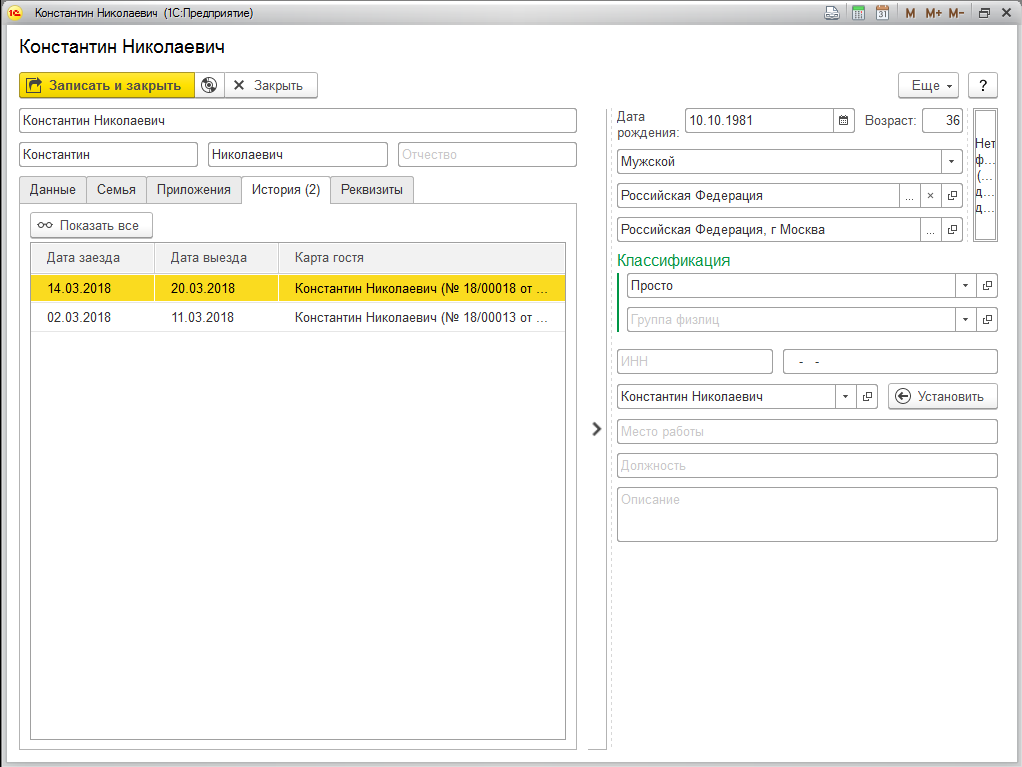This screenshot has width=1022, height=767.
Task: Click the Карта гостя column header
Action: tap(422, 258)
